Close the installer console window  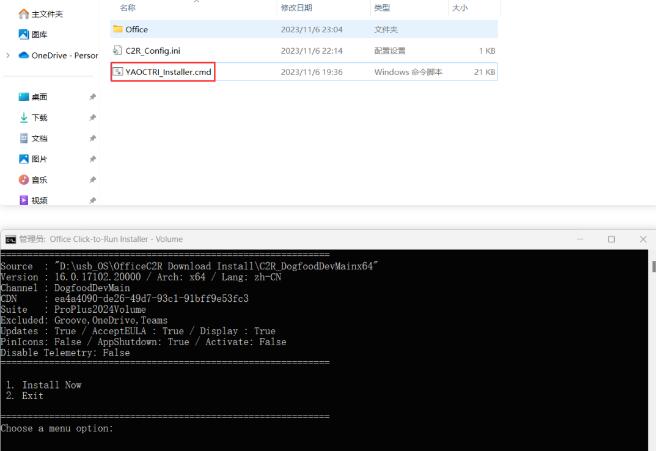click(x=643, y=239)
